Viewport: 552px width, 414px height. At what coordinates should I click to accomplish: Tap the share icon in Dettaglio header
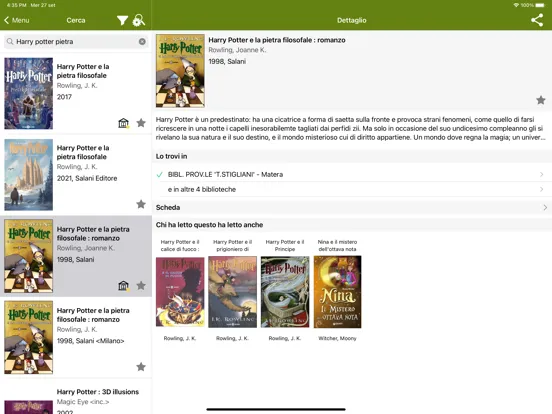(537, 20)
